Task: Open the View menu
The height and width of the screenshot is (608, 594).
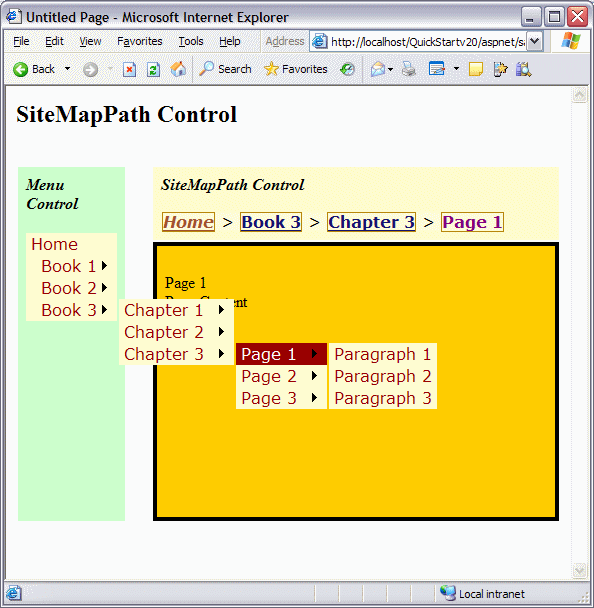Action: click(x=90, y=41)
